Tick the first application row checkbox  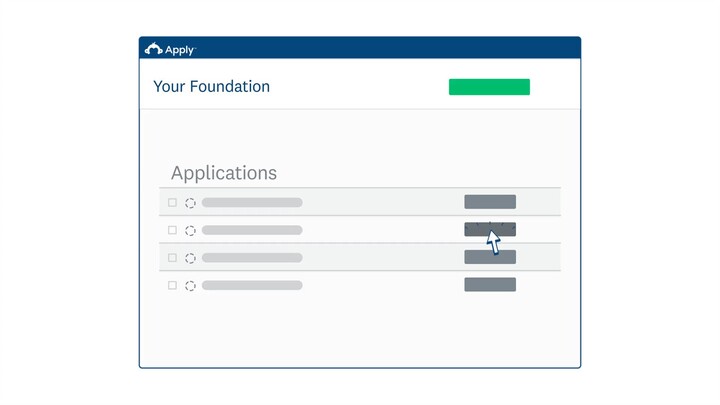[172, 202]
